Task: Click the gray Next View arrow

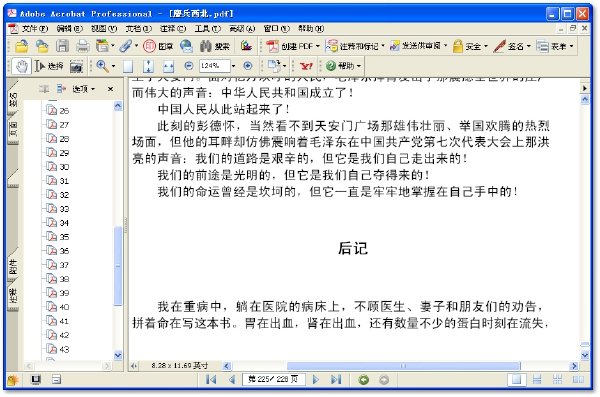Action: (x=384, y=380)
